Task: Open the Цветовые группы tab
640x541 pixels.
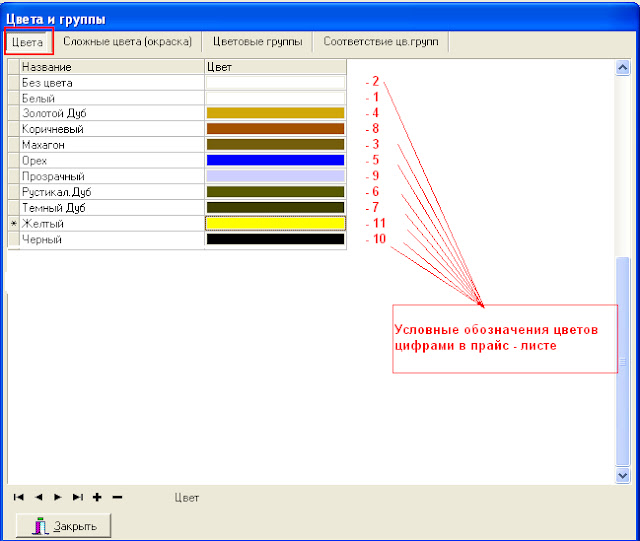Action: tap(258, 42)
